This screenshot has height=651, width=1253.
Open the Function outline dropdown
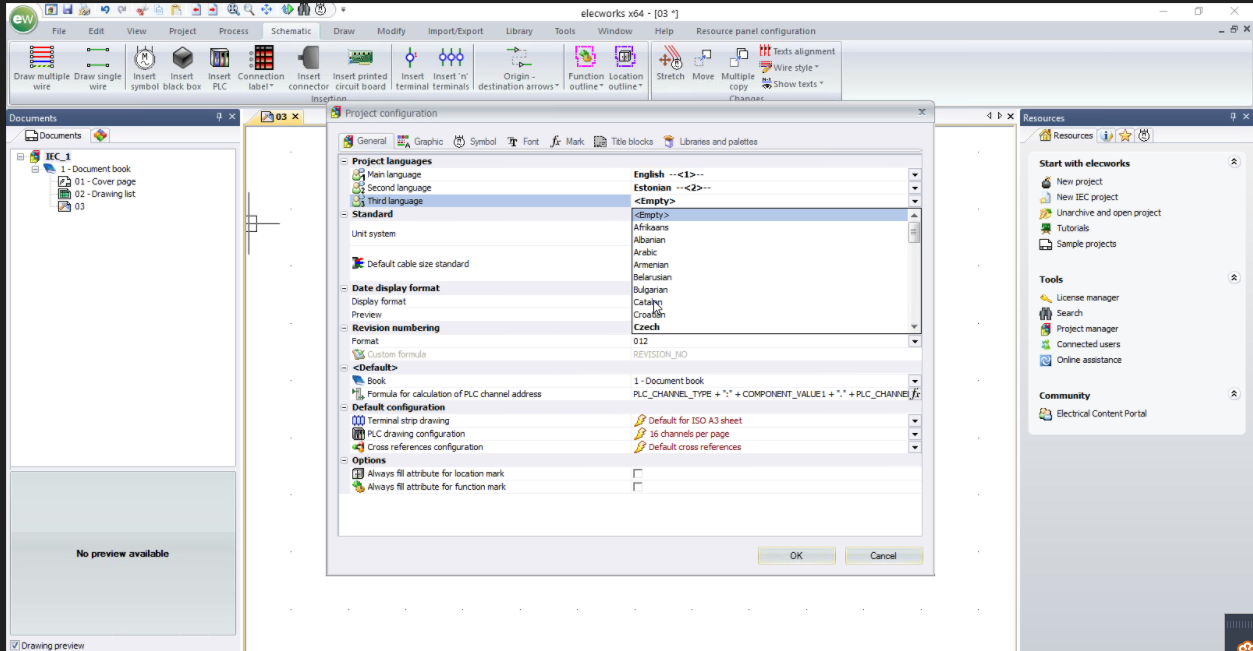586,68
